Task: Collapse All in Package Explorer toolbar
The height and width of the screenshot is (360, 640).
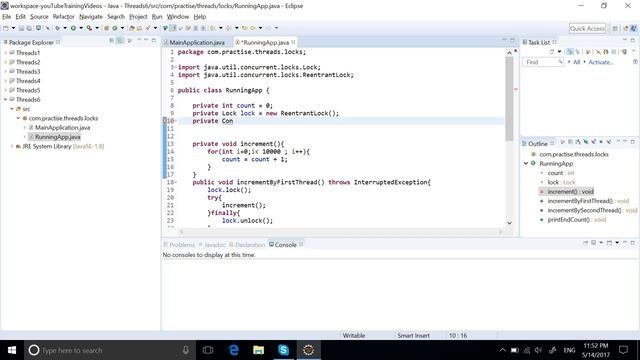Action: pos(111,40)
